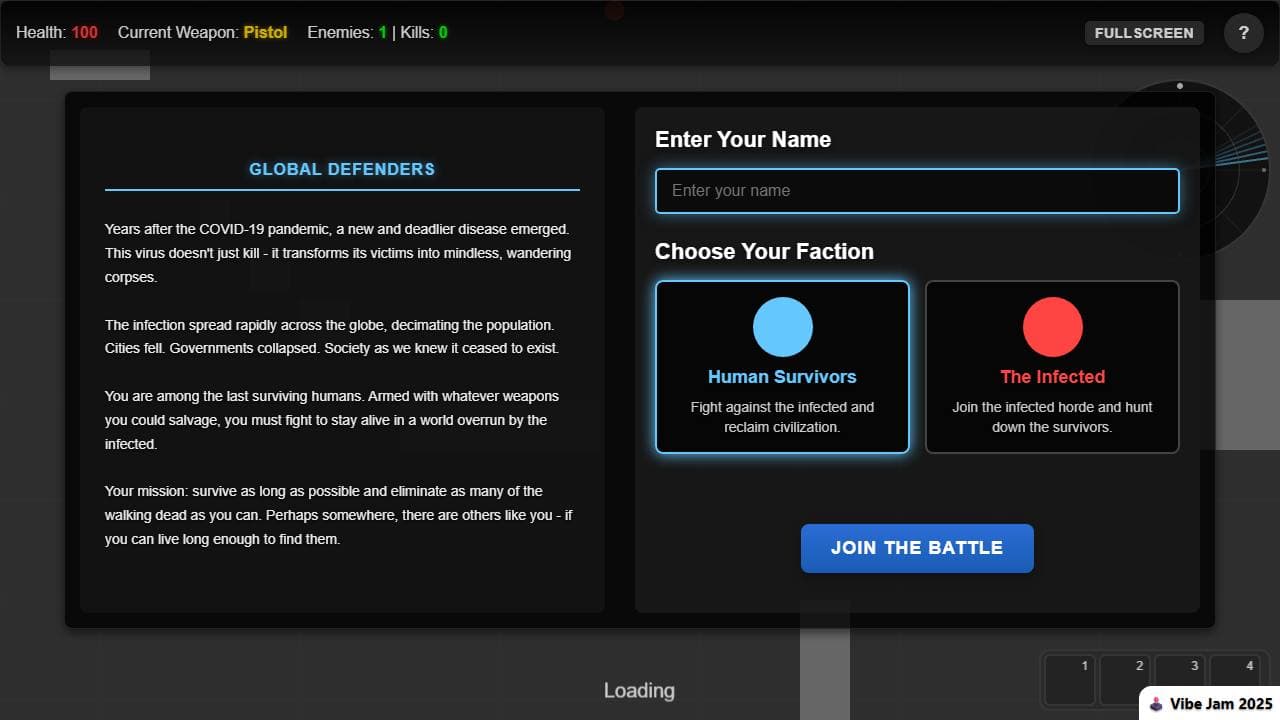Click the Enter Your Name heading
The width and height of the screenshot is (1280, 720).
click(743, 139)
